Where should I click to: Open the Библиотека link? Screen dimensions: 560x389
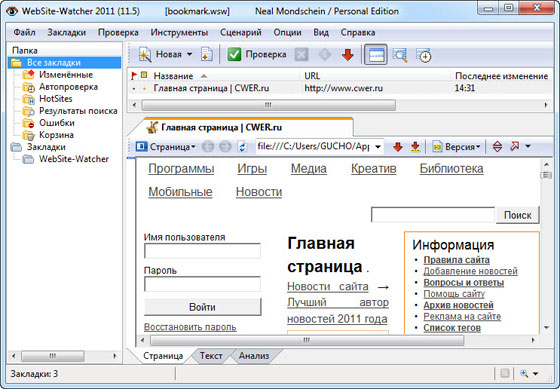[x=451, y=169]
